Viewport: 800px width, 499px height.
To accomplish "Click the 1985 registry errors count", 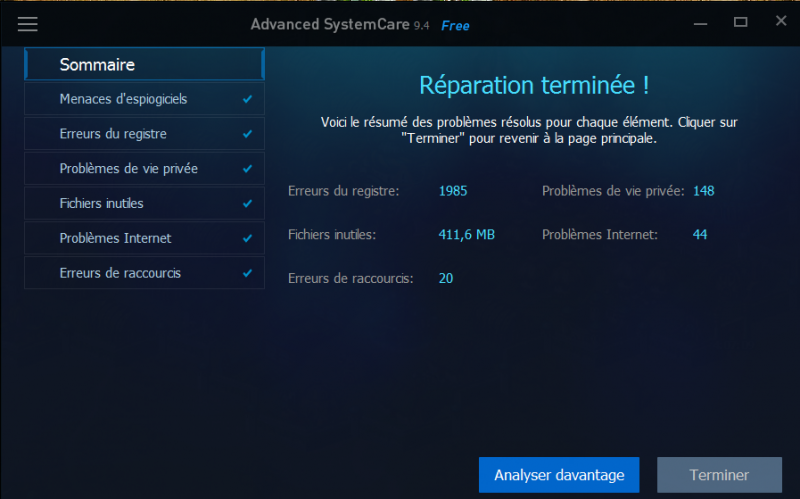I will tap(453, 191).
